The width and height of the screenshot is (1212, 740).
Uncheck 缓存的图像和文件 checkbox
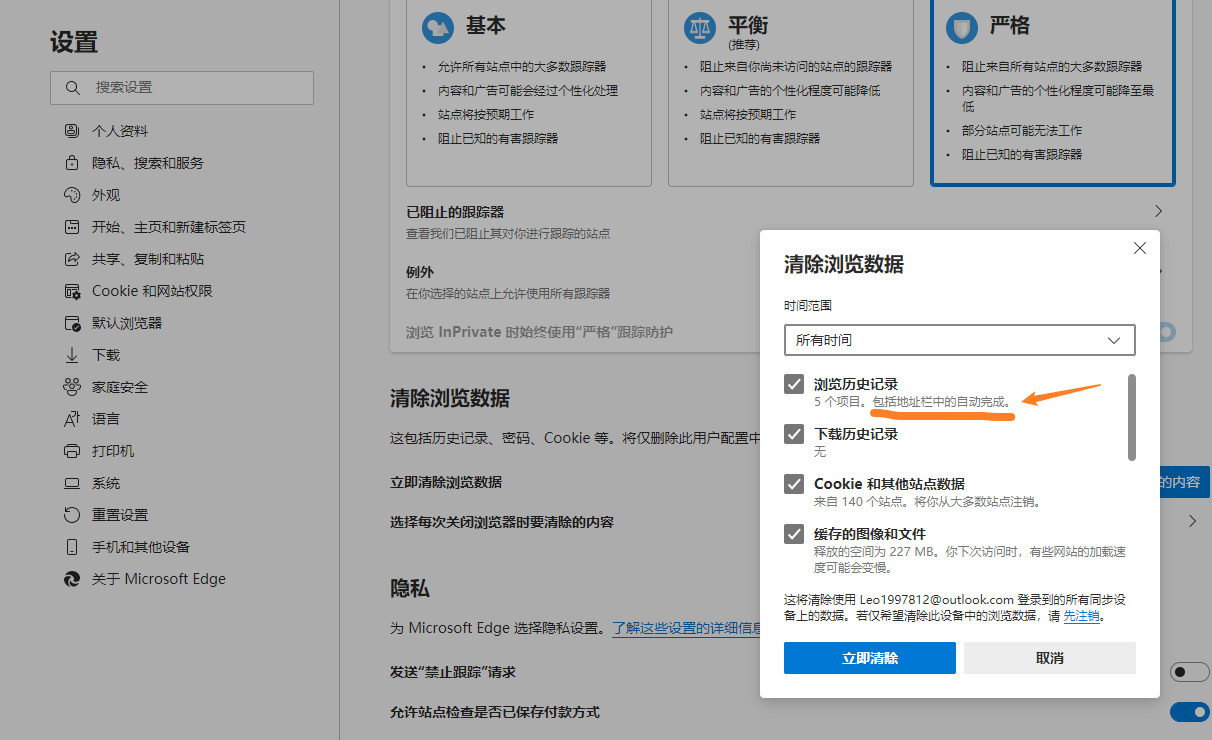(x=794, y=534)
